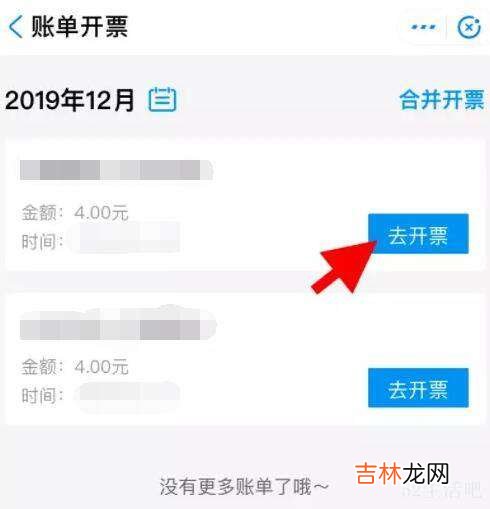490x509 pixels.
Task: Close the mini program via circle-x icon
Action: point(469,27)
